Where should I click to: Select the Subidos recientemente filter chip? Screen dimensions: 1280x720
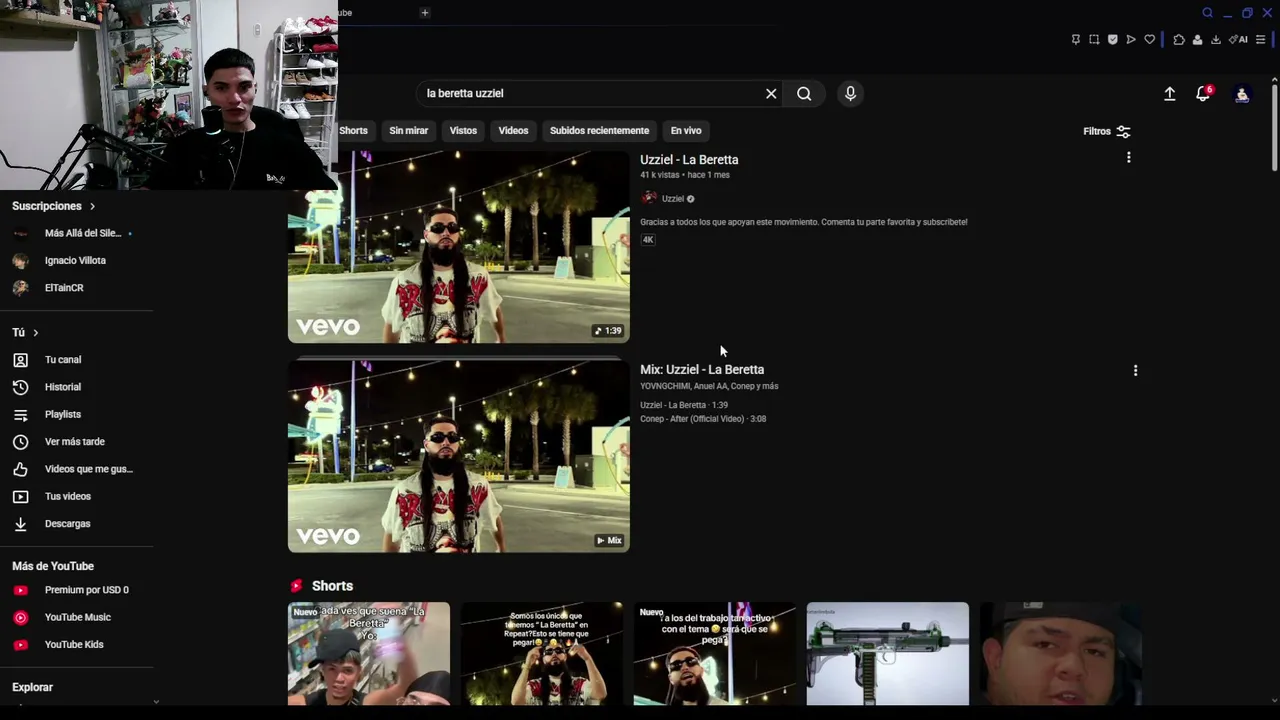(x=599, y=131)
